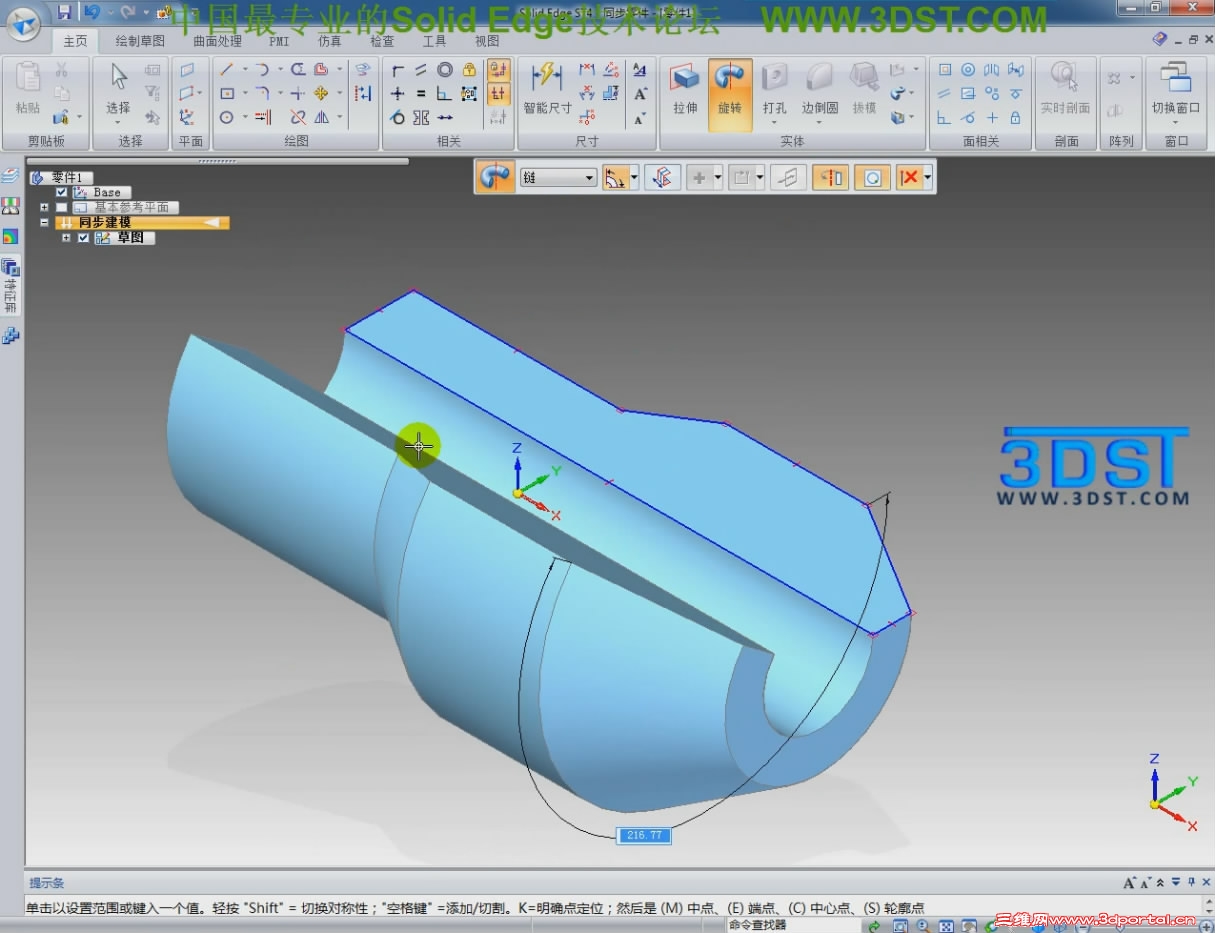
Task: Open the 选择 dropdown arrow
Action: pos(118,122)
